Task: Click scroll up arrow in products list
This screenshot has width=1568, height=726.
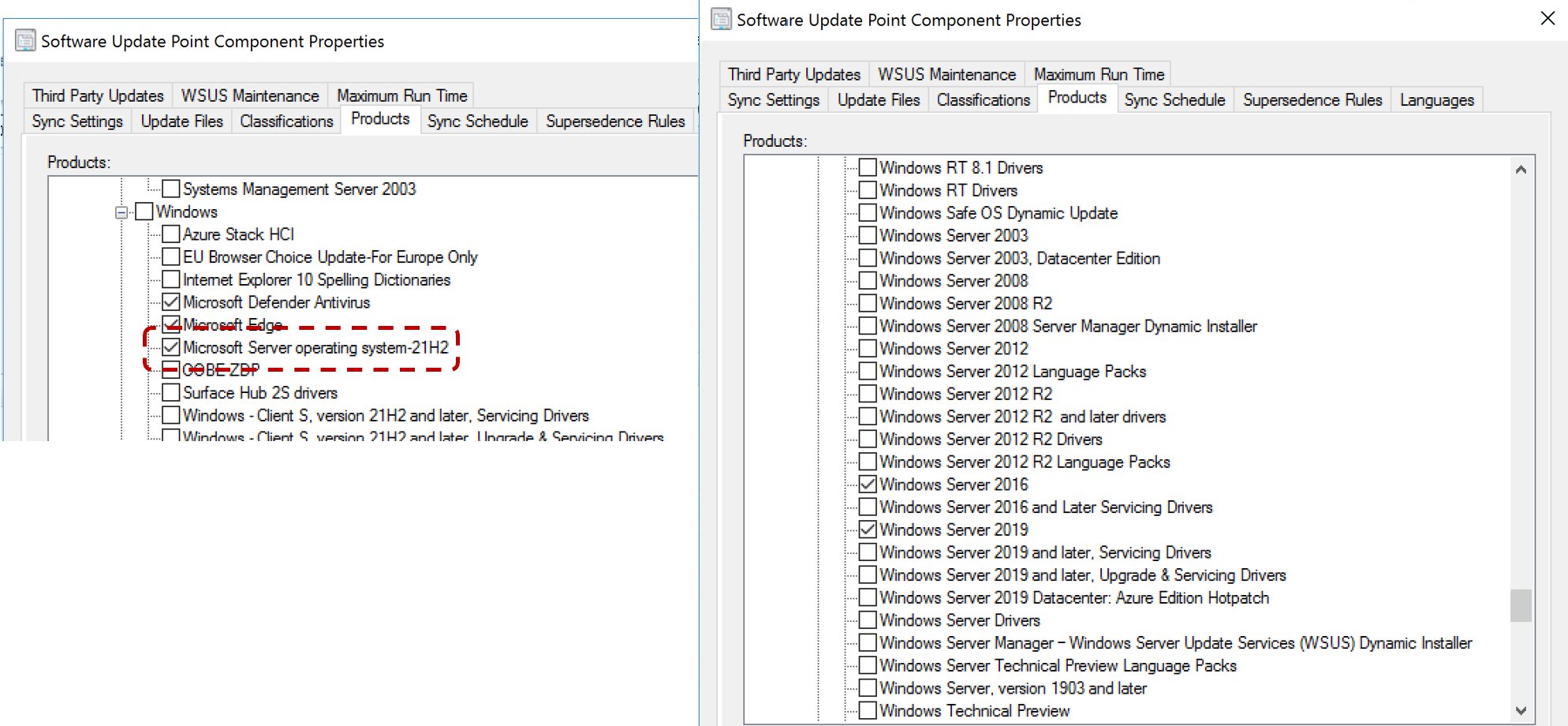Action: coord(1521,170)
